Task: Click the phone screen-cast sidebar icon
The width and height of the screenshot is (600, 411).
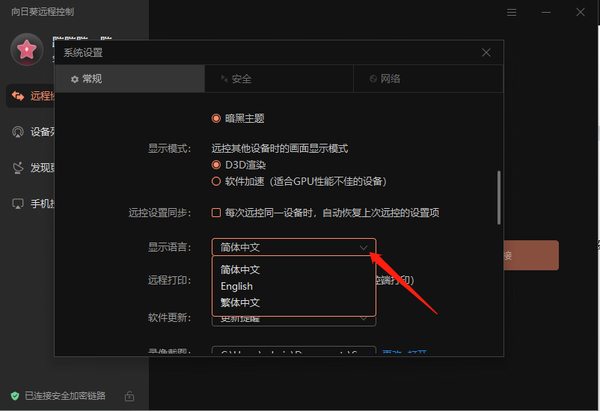Action: pyautogui.click(x=18, y=204)
